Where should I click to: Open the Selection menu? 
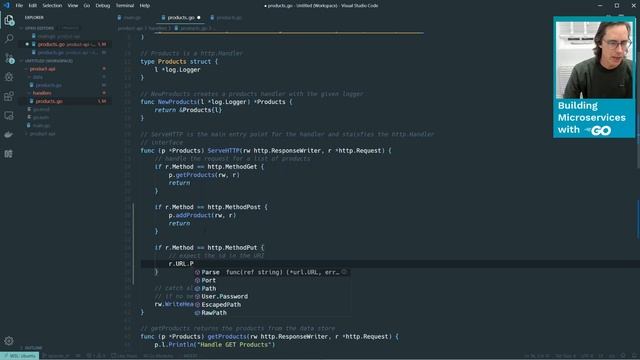tap(52, 6)
